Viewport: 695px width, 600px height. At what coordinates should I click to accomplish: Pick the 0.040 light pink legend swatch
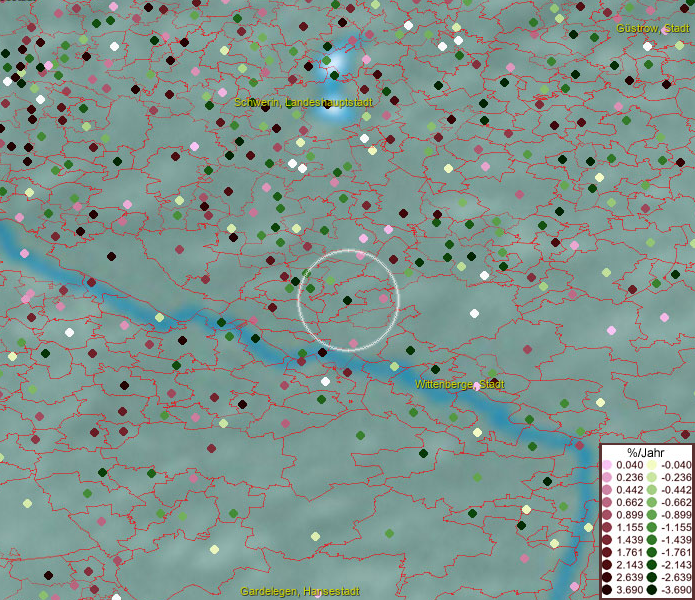pos(607,465)
